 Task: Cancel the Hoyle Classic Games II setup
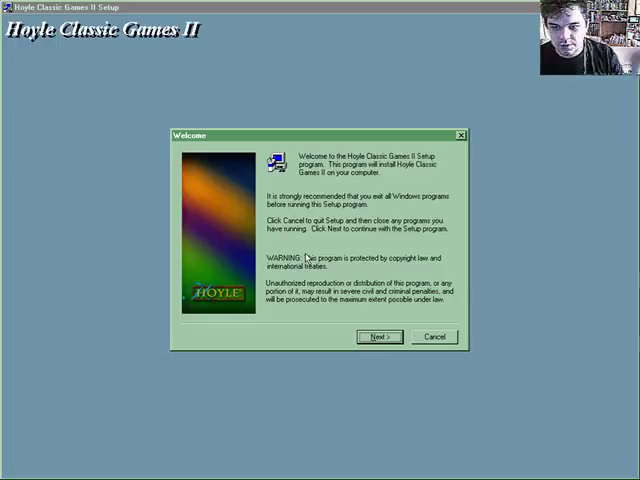pyautogui.click(x=434, y=337)
